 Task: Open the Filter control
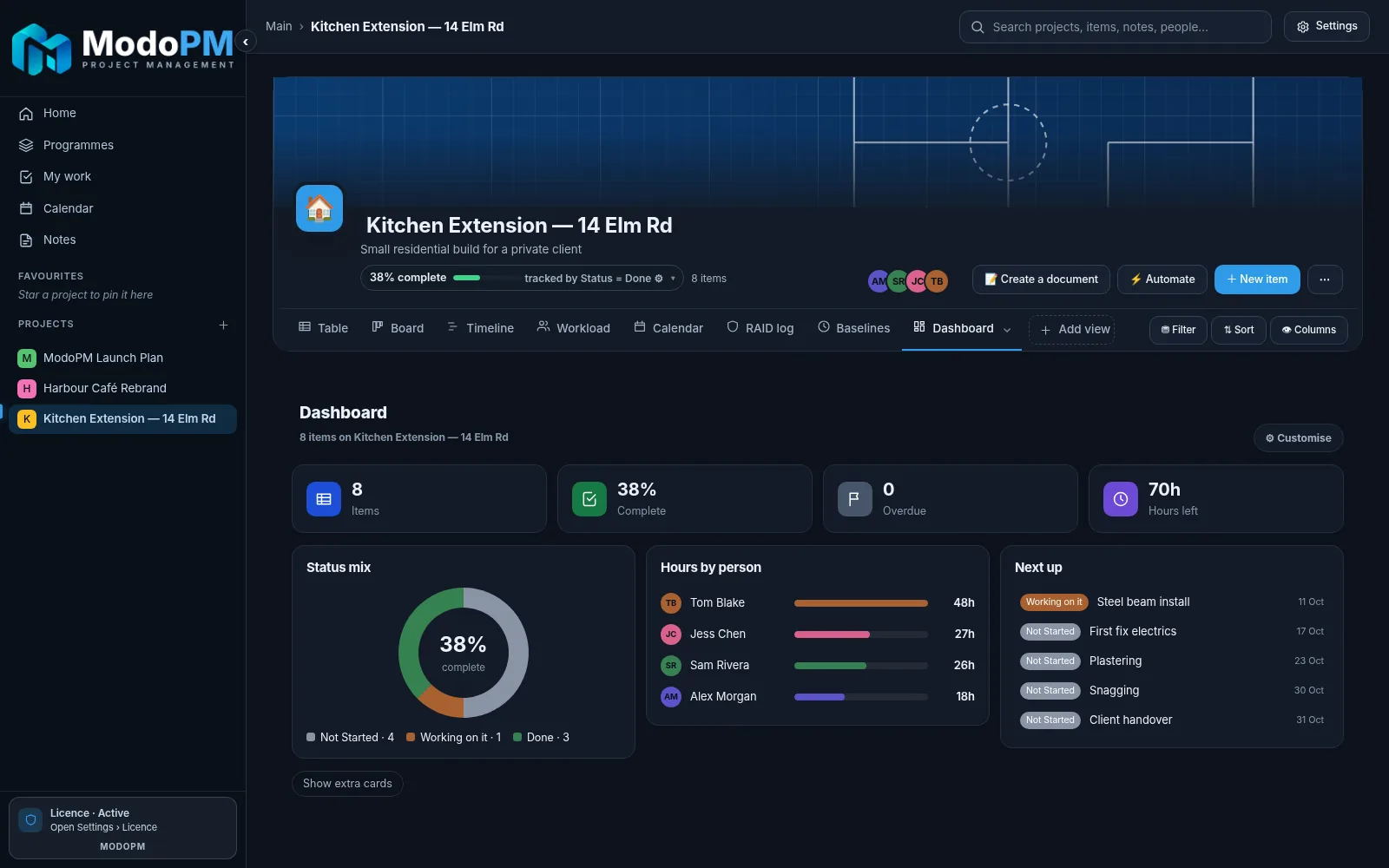(x=1178, y=330)
